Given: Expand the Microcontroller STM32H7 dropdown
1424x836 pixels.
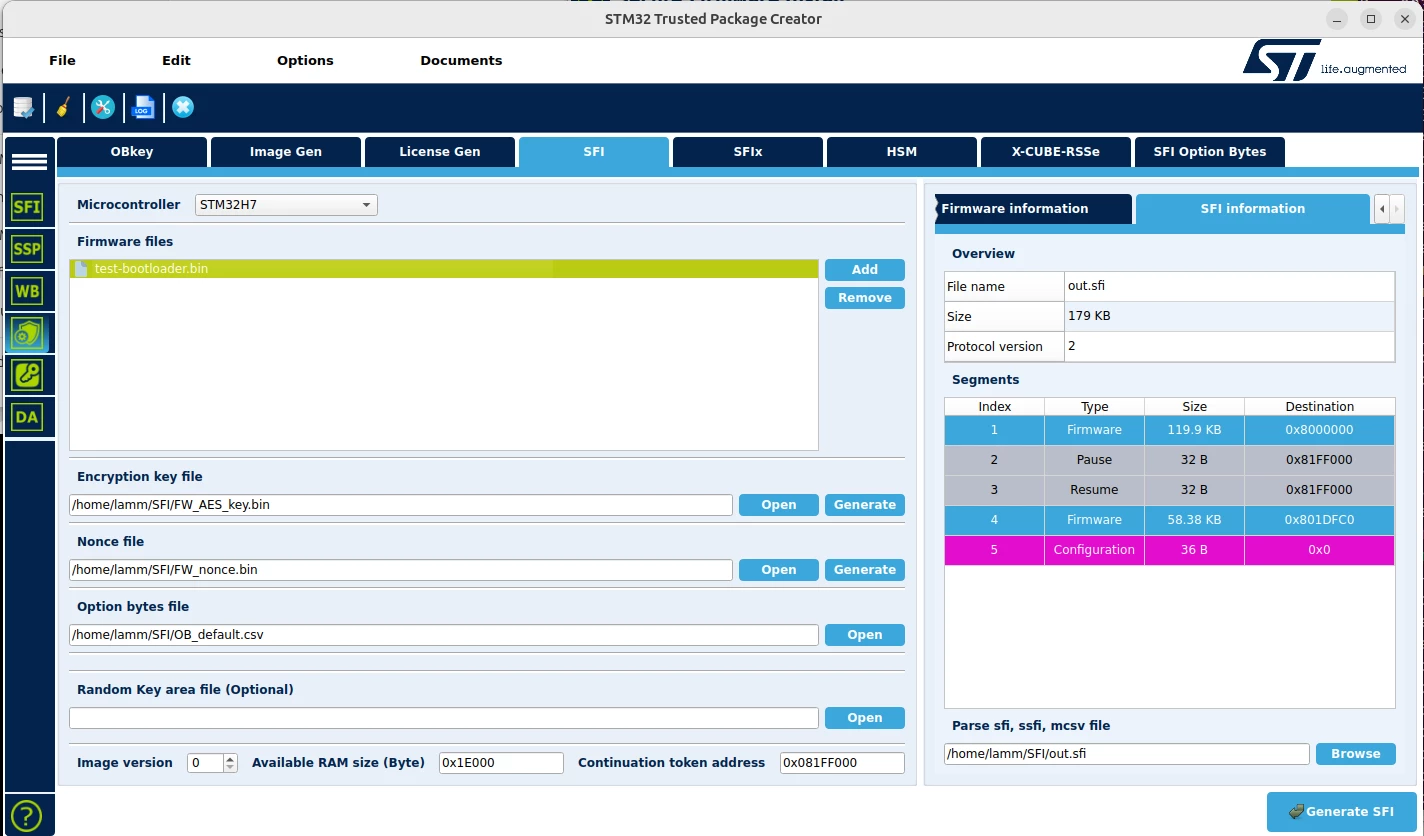Looking at the screenshot, I should point(286,205).
